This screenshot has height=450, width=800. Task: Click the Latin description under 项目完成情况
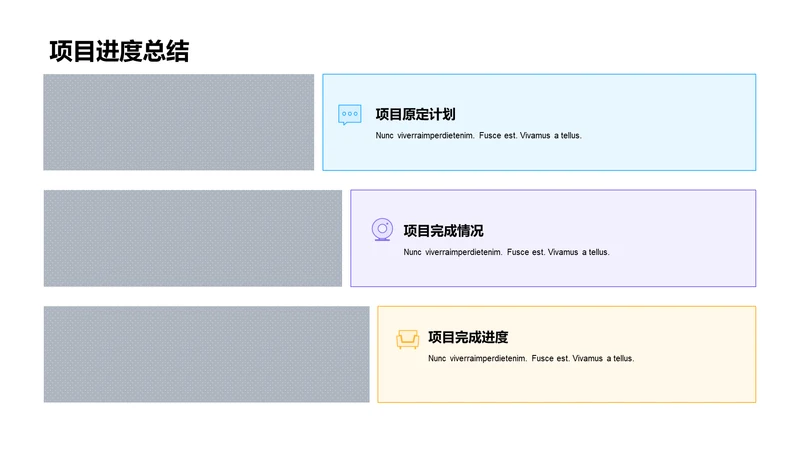(507, 252)
